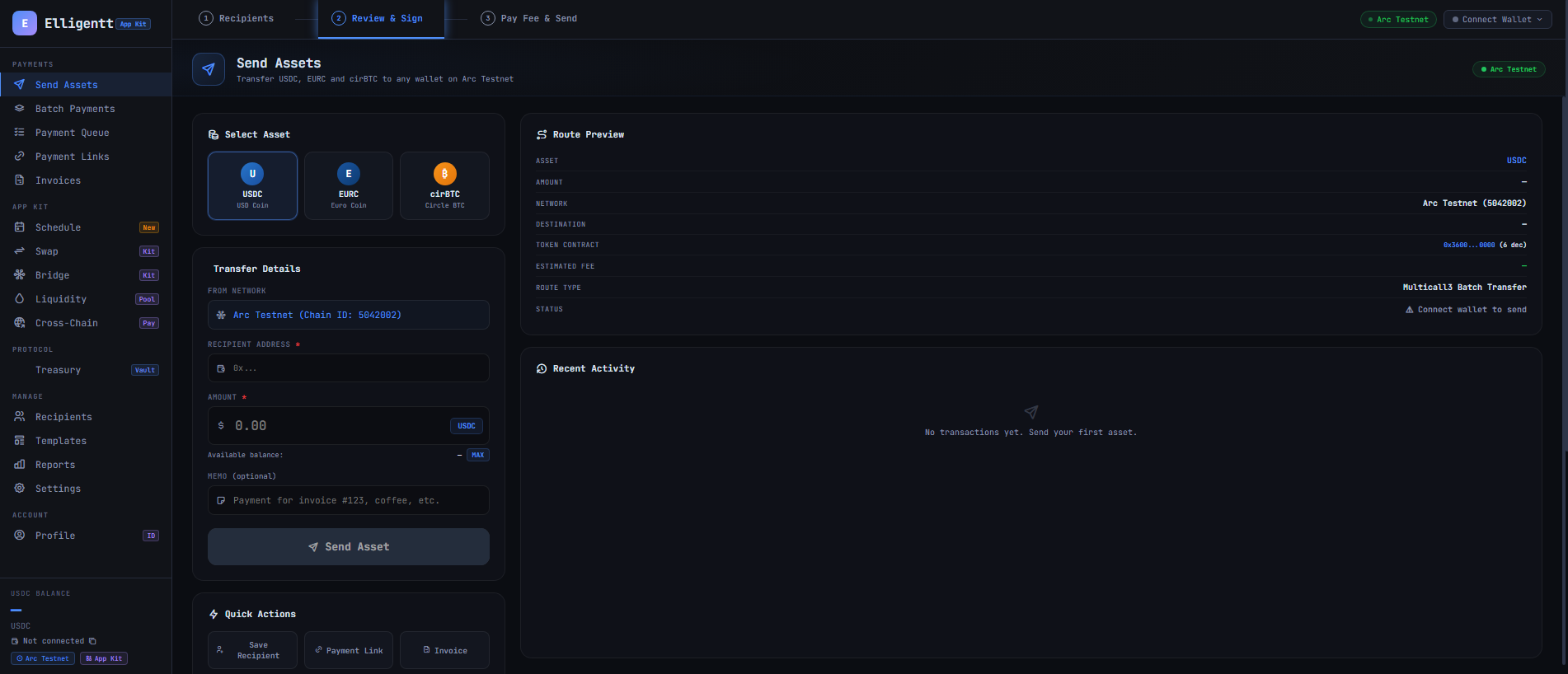This screenshot has width=1568, height=674.
Task: Go to Recipients step 1
Action: click(x=237, y=18)
